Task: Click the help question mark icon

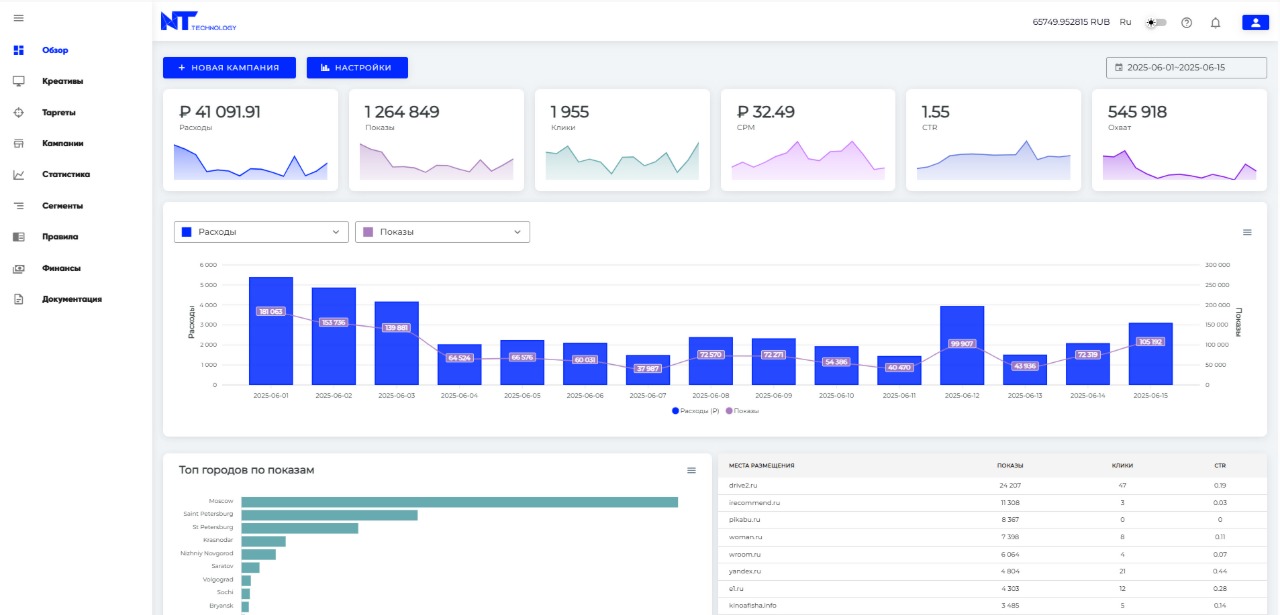Action: [1187, 22]
